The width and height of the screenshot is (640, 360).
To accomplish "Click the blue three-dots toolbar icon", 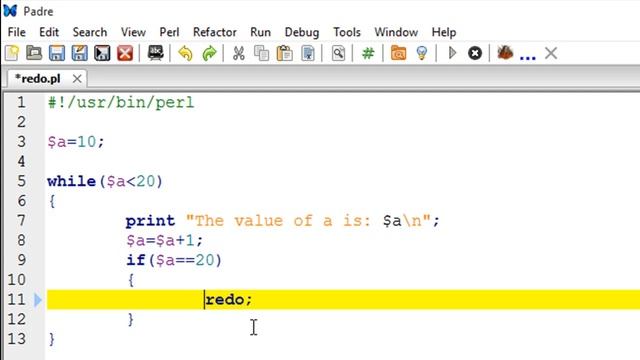I will (x=527, y=58).
